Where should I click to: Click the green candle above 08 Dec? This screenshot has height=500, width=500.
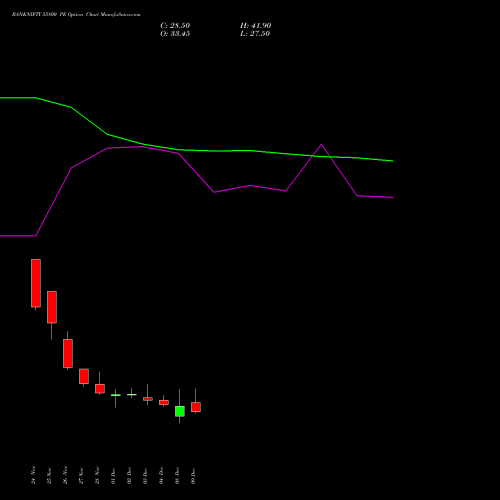[x=180, y=411]
